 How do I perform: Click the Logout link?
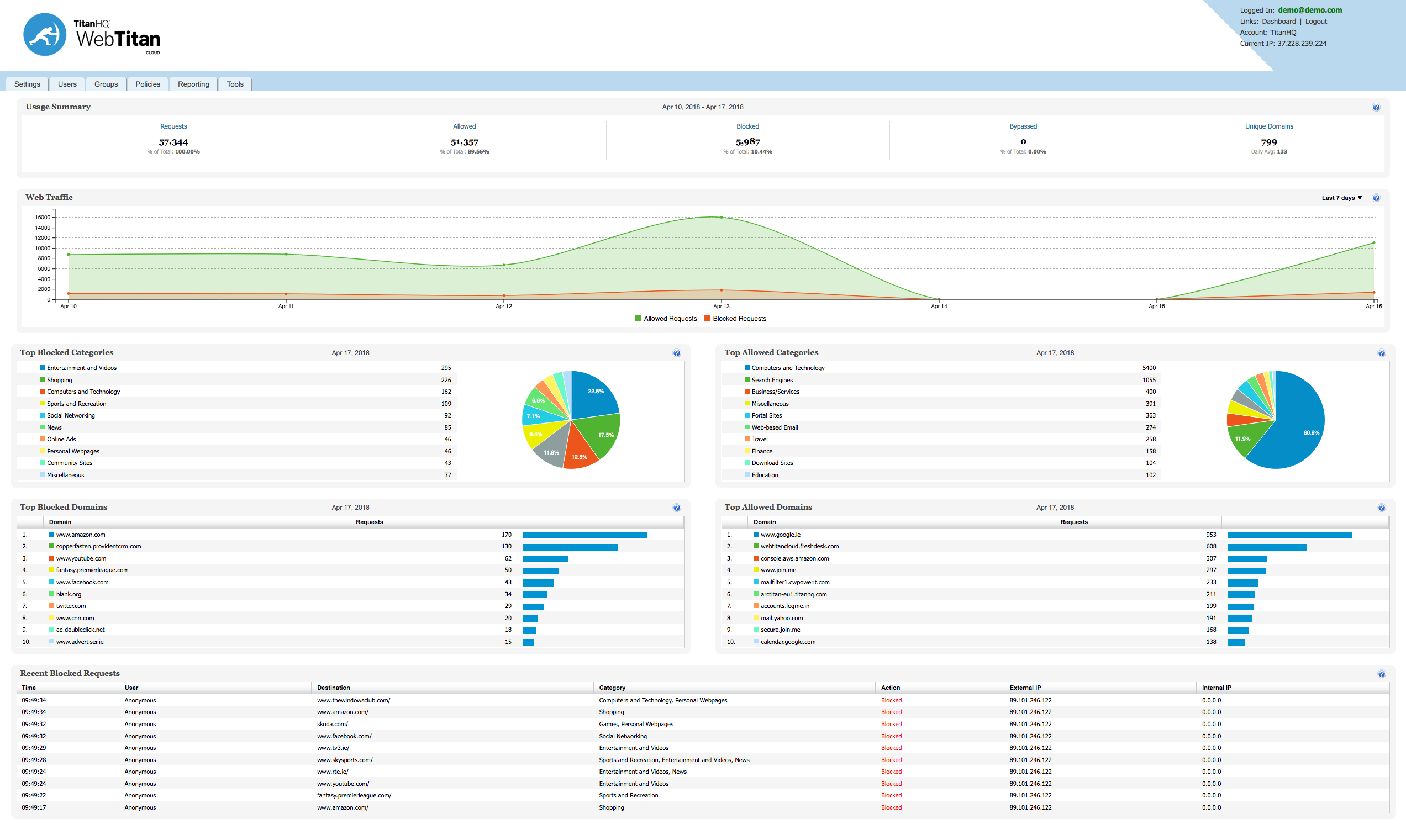point(1316,22)
